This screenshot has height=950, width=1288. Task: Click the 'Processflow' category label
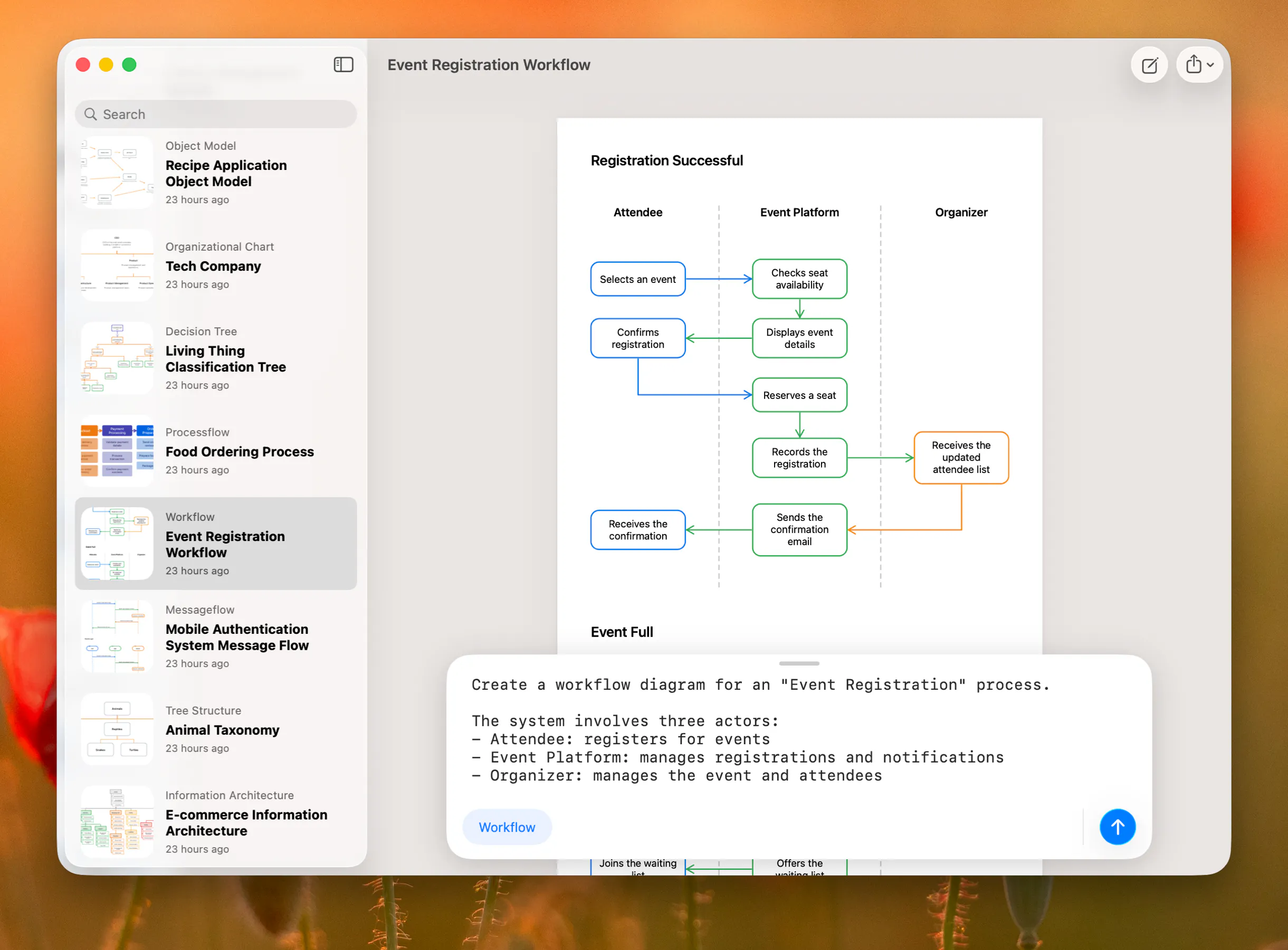[197, 432]
